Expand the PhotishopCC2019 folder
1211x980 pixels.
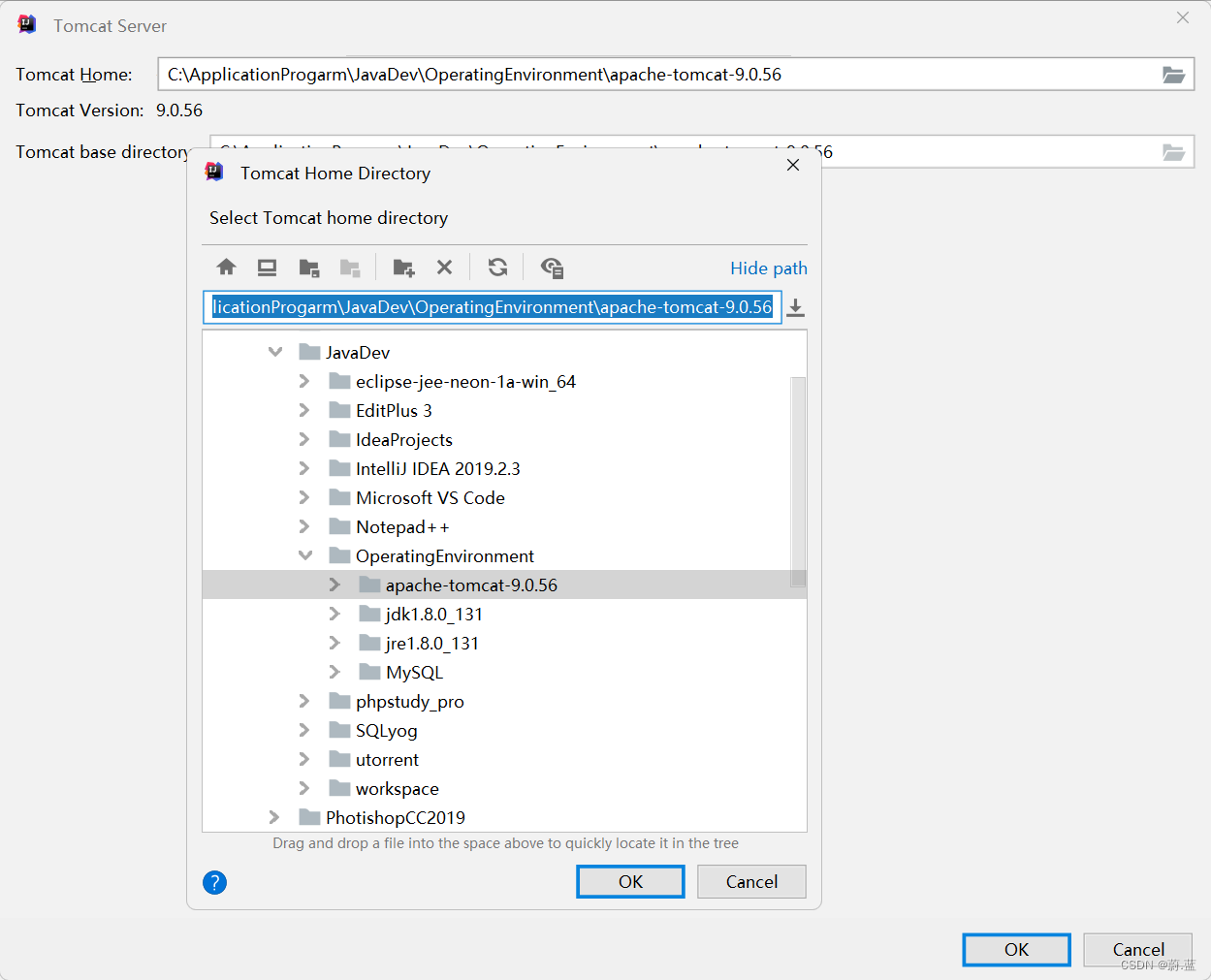[274, 817]
